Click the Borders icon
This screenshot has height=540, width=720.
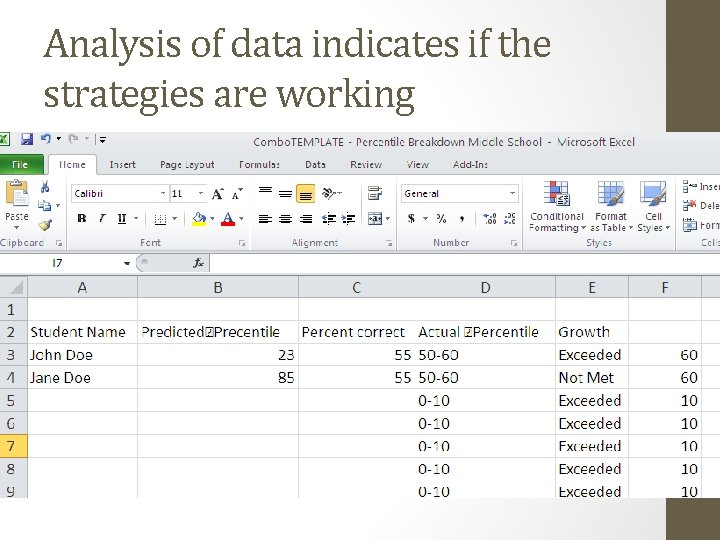pyautogui.click(x=160, y=219)
